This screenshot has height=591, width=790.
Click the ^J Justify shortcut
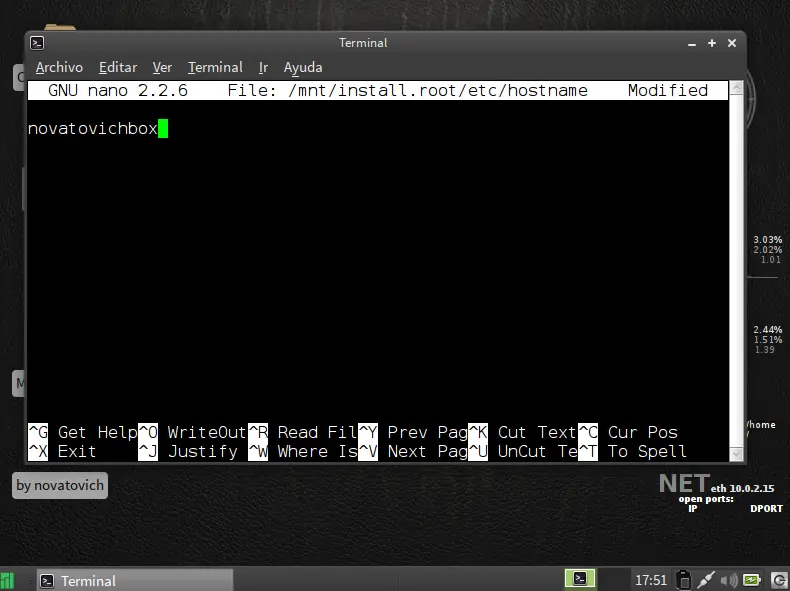click(x=187, y=451)
